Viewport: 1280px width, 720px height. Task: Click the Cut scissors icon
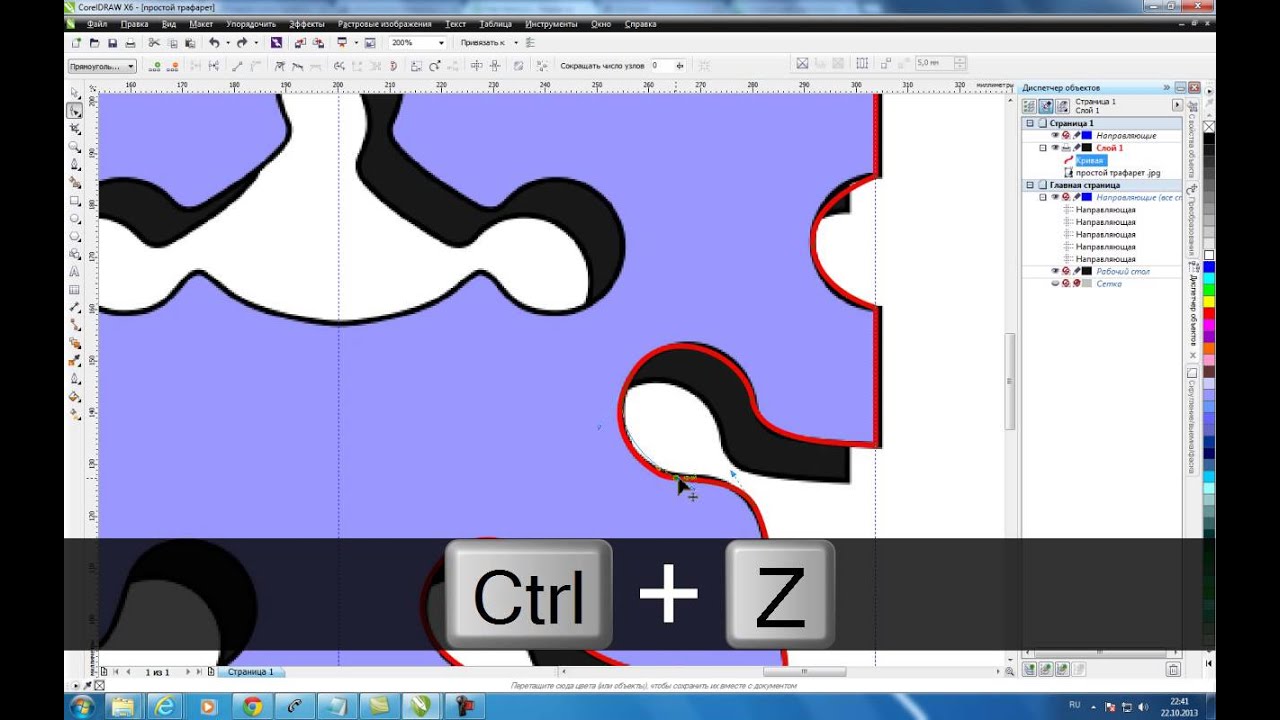(x=154, y=43)
